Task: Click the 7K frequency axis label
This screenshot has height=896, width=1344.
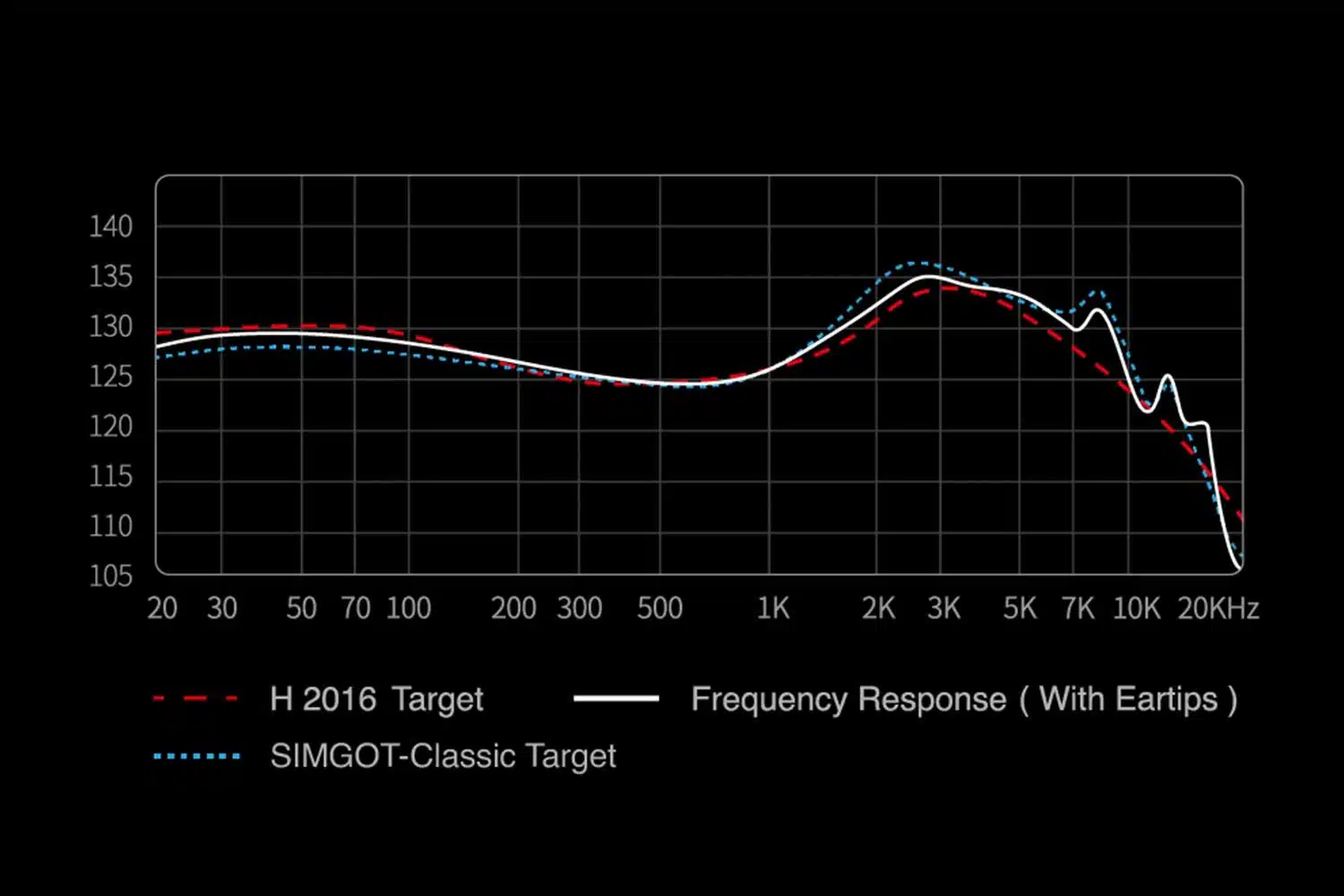Action: (x=1078, y=608)
